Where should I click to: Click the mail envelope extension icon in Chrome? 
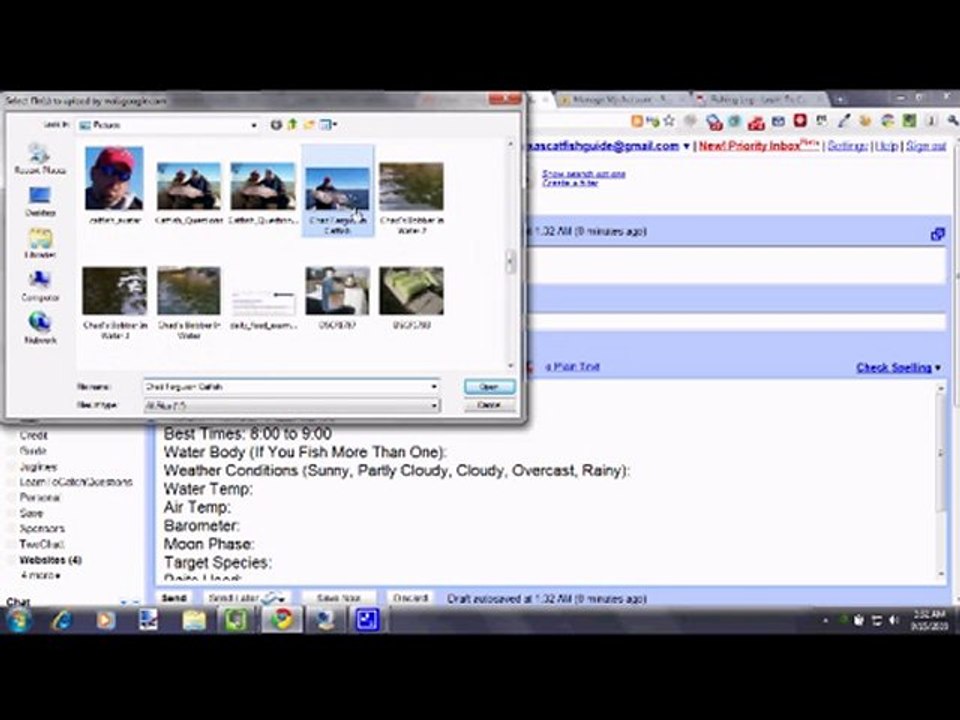tap(778, 121)
